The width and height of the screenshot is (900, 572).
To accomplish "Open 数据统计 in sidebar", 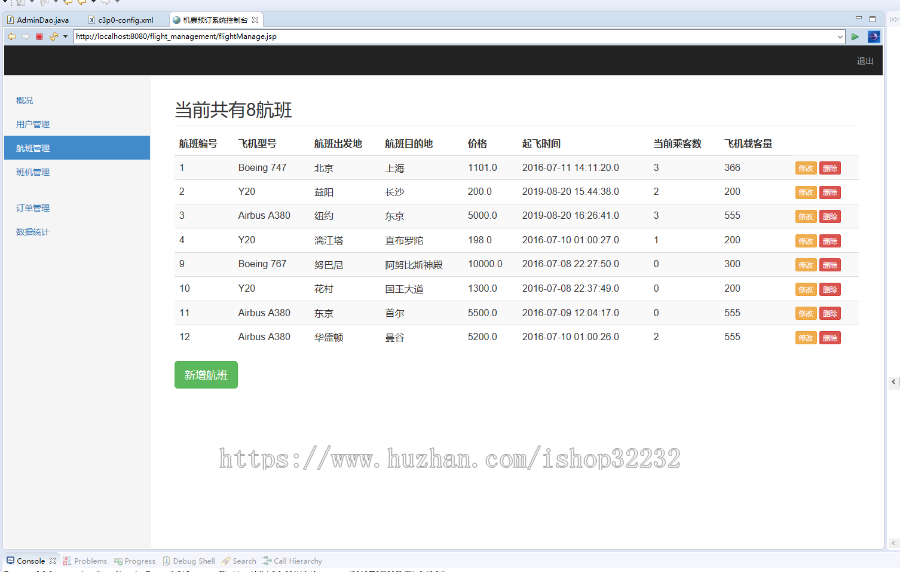I will pos(33,232).
